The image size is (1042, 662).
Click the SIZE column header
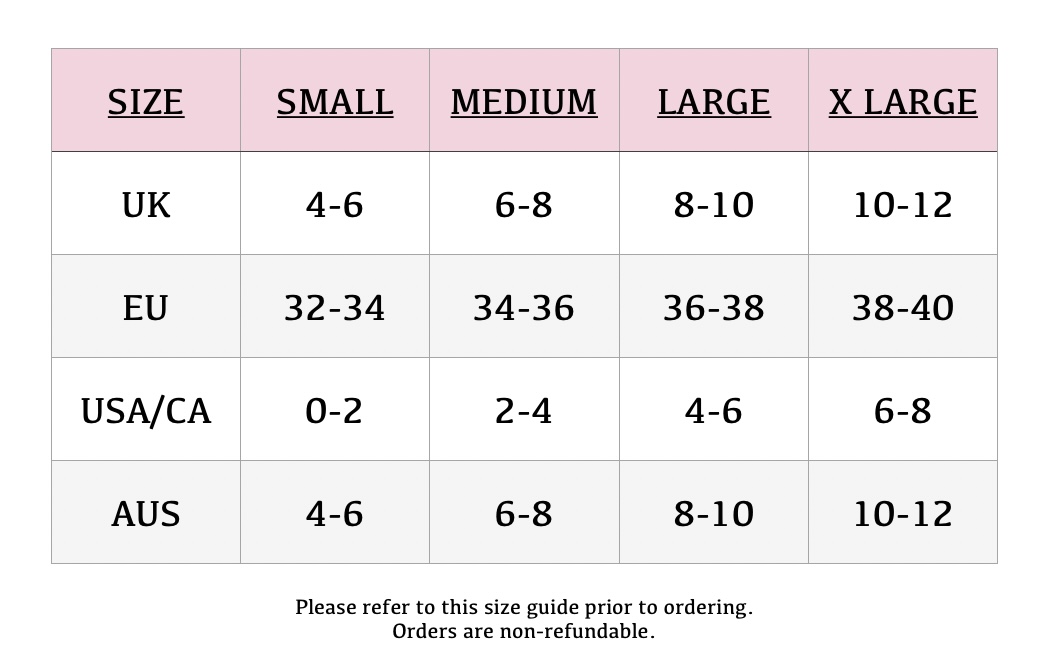[146, 102]
